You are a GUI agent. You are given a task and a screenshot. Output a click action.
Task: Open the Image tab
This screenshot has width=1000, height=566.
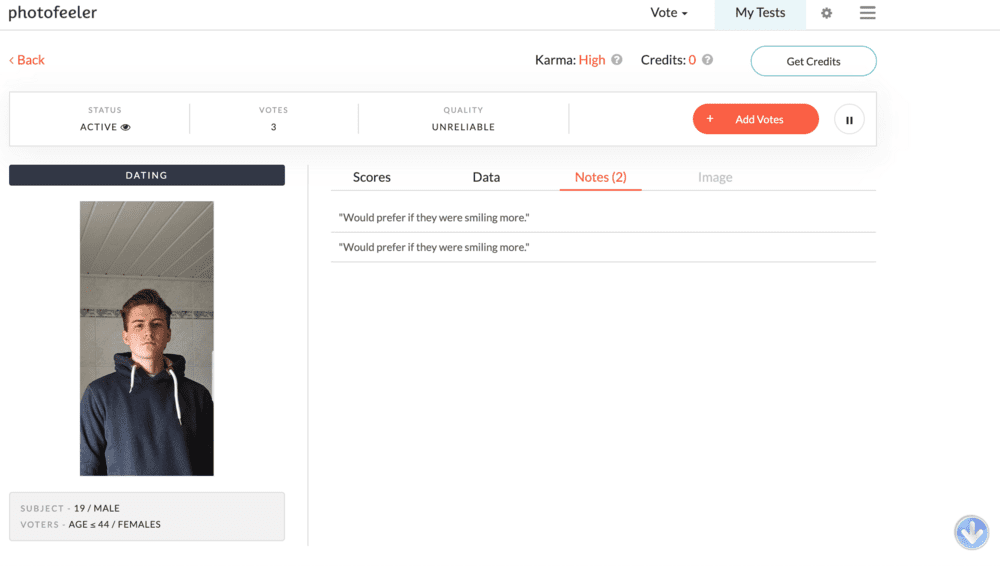coord(715,177)
